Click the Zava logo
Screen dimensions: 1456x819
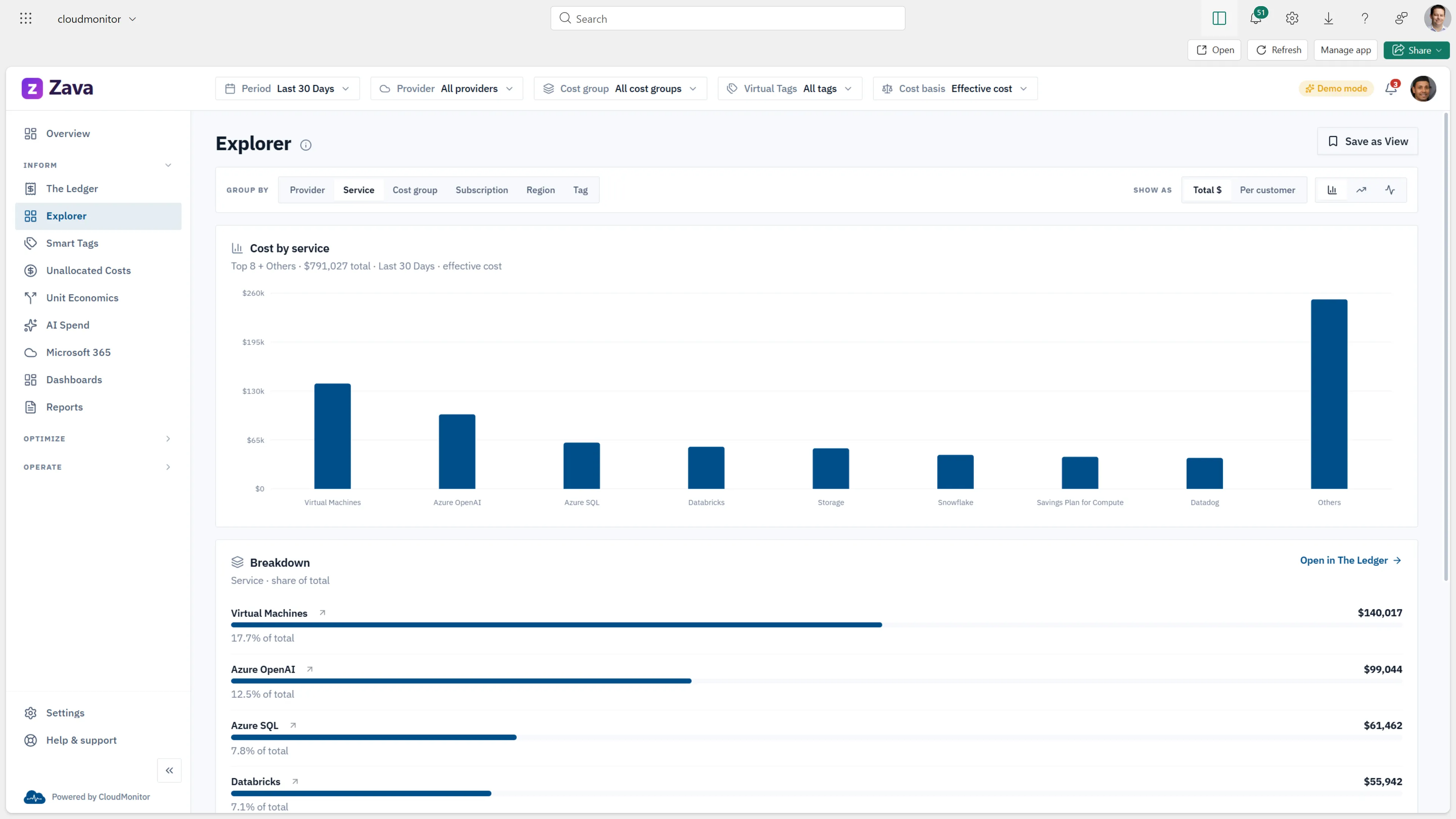[x=58, y=88]
